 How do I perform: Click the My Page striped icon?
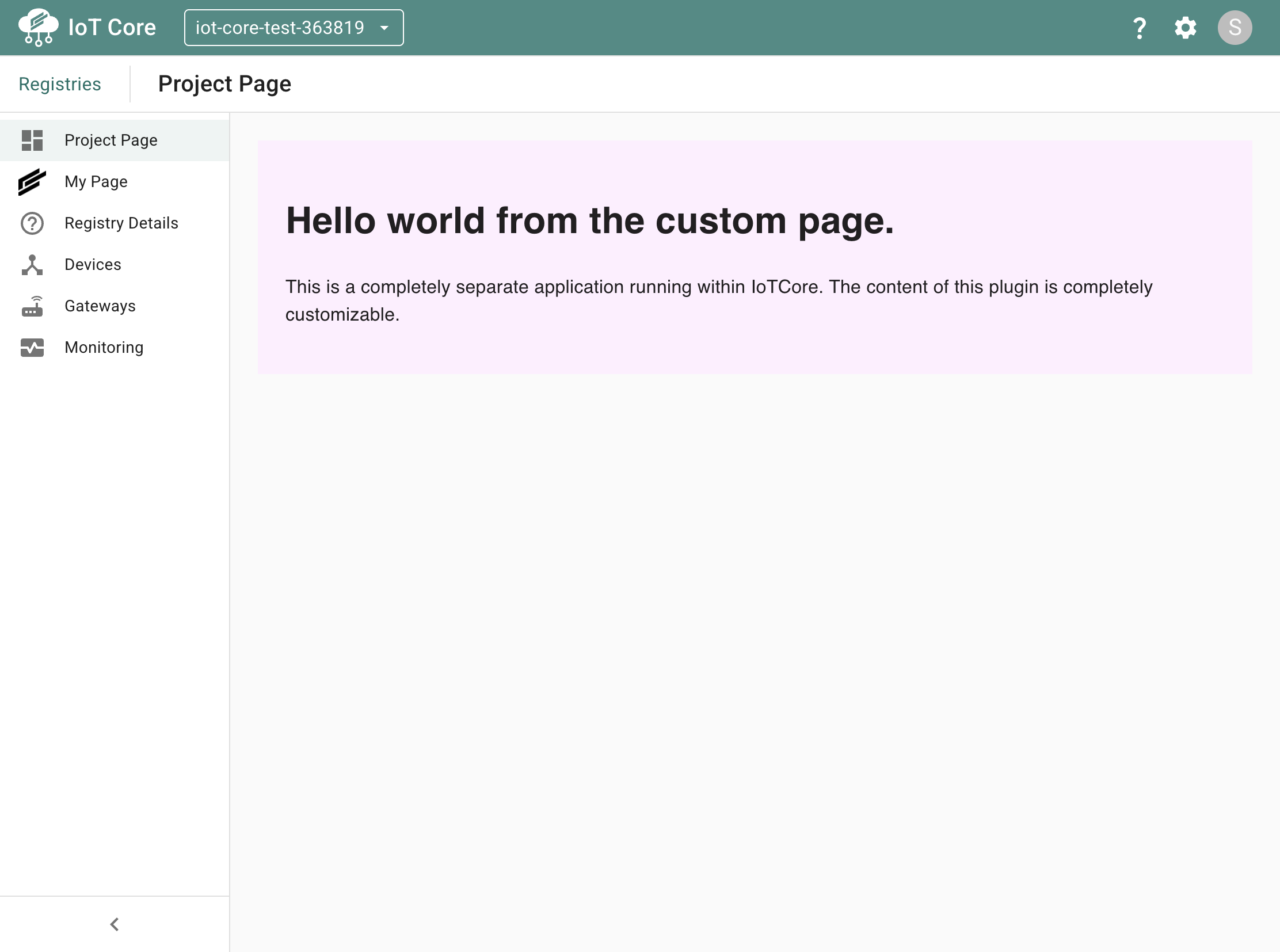click(x=32, y=181)
